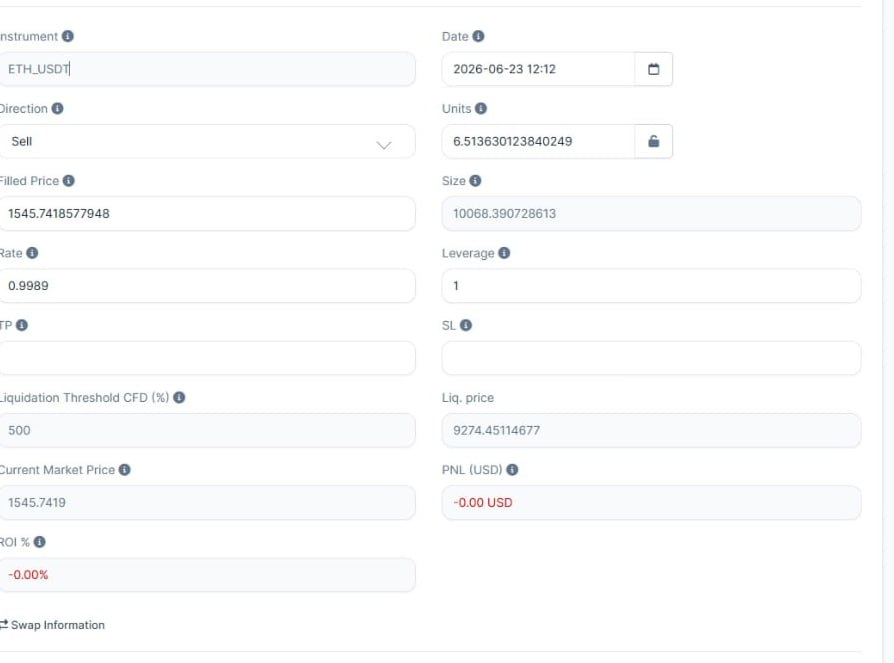
Task: Click the info icon beside Size label
Action: (475, 181)
